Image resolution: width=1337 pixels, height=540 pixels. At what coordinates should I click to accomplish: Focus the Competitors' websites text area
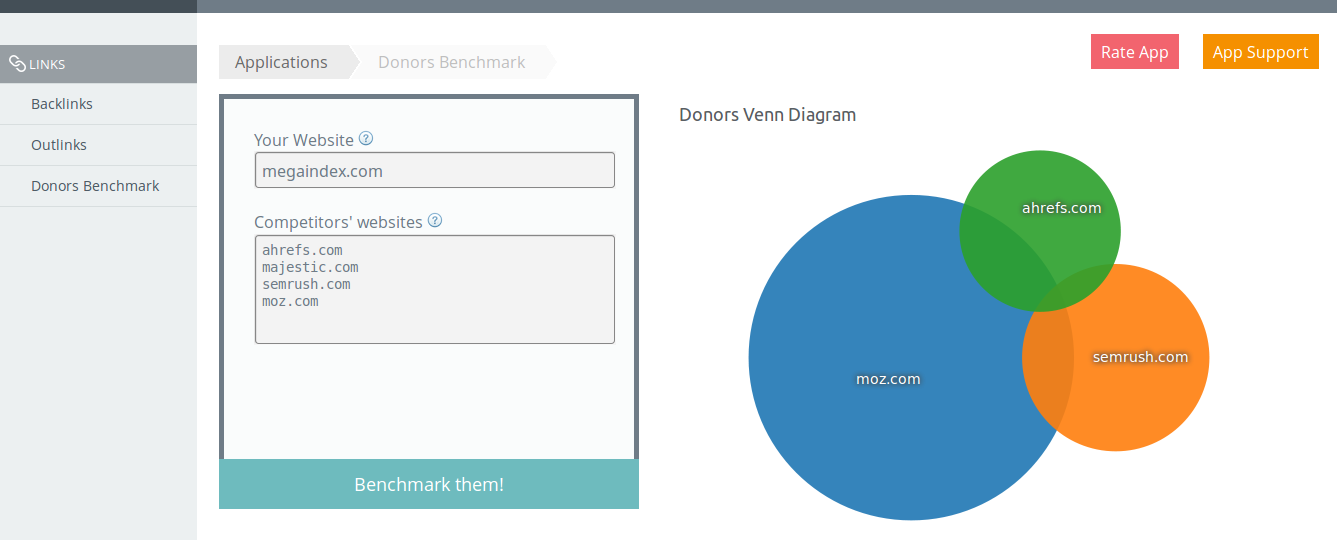point(435,290)
